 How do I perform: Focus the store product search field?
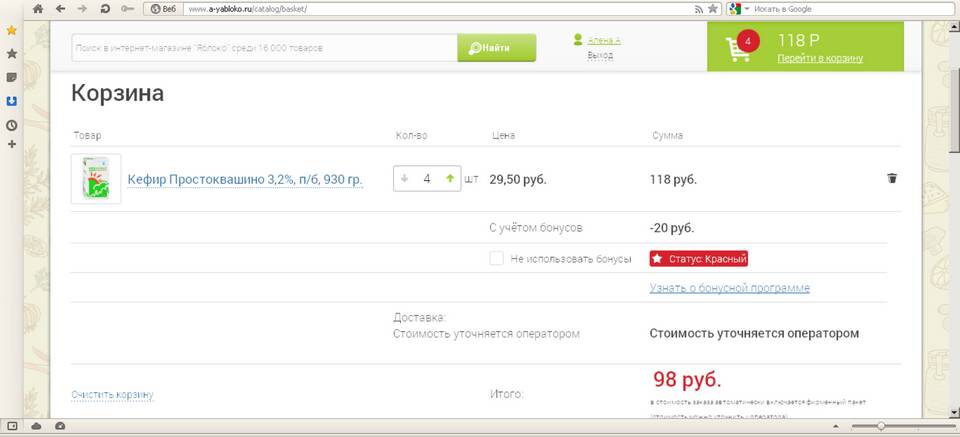click(264, 48)
